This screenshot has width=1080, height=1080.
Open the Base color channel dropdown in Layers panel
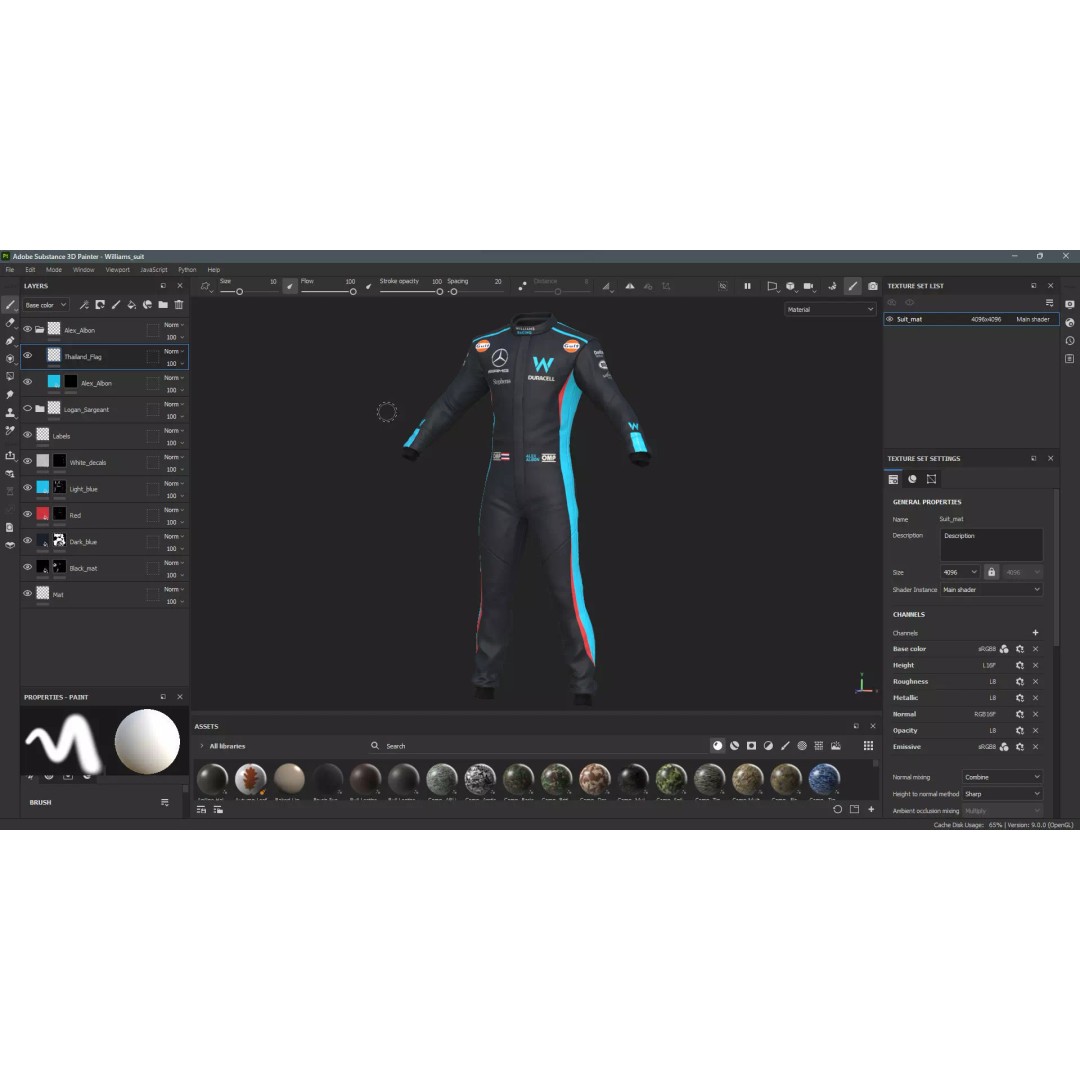pyautogui.click(x=45, y=304)
